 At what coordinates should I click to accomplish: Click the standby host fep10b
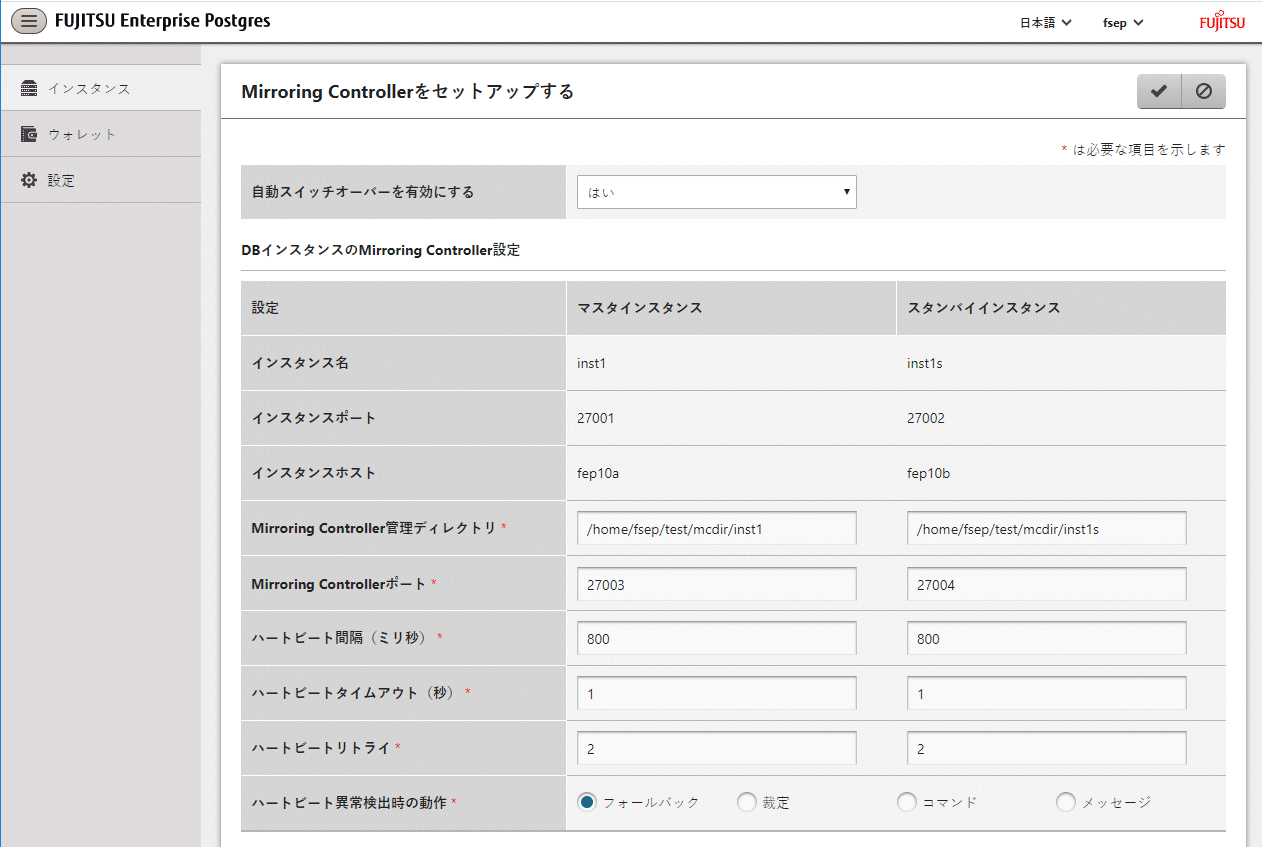(928, 473)
